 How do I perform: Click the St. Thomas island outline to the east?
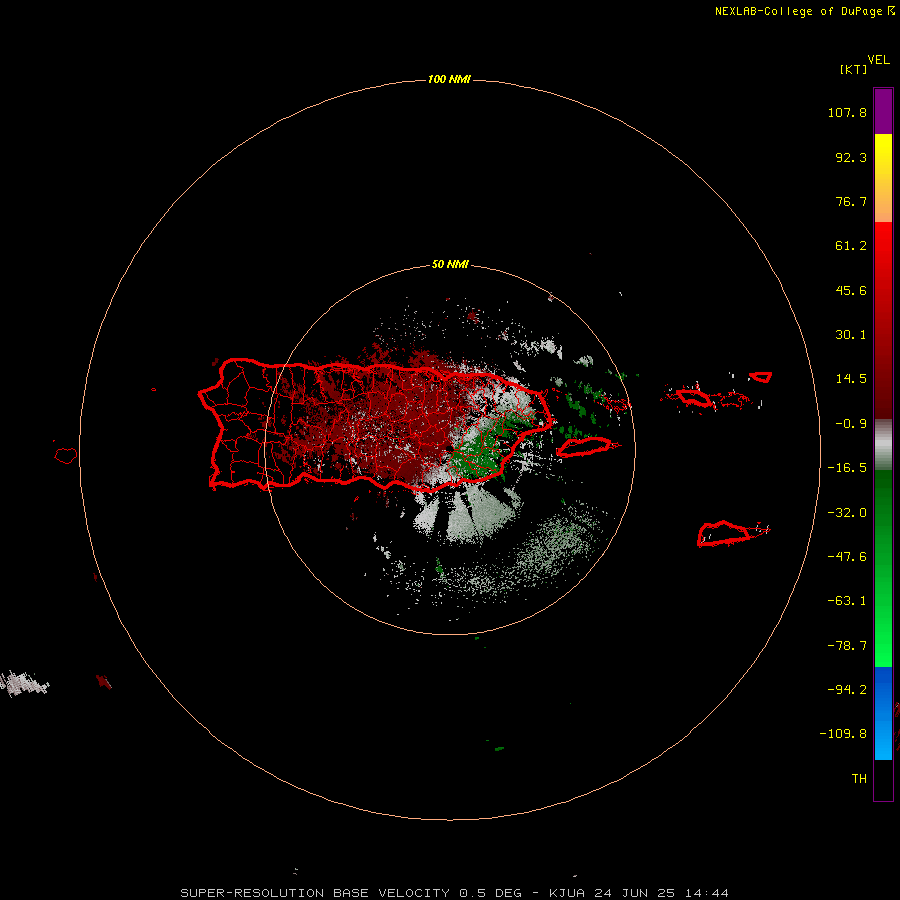[x=694, y=397]
